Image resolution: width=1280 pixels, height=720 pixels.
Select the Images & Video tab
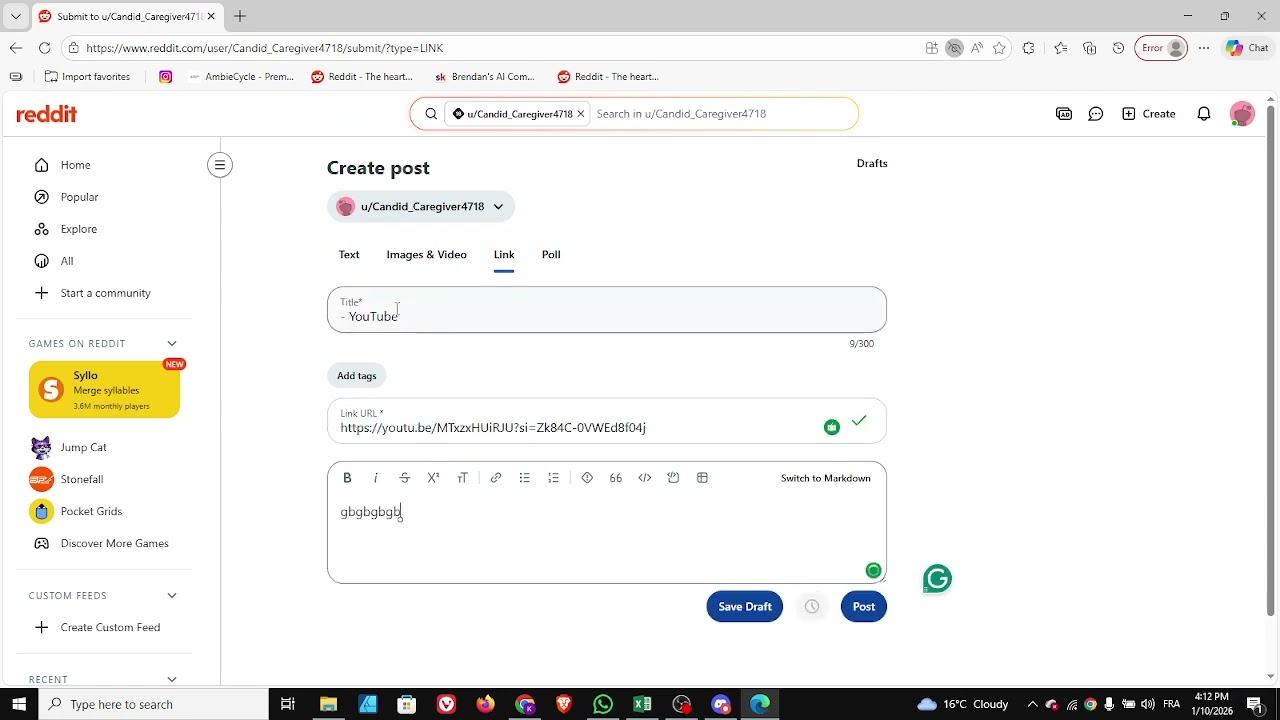tap(427, 255)
